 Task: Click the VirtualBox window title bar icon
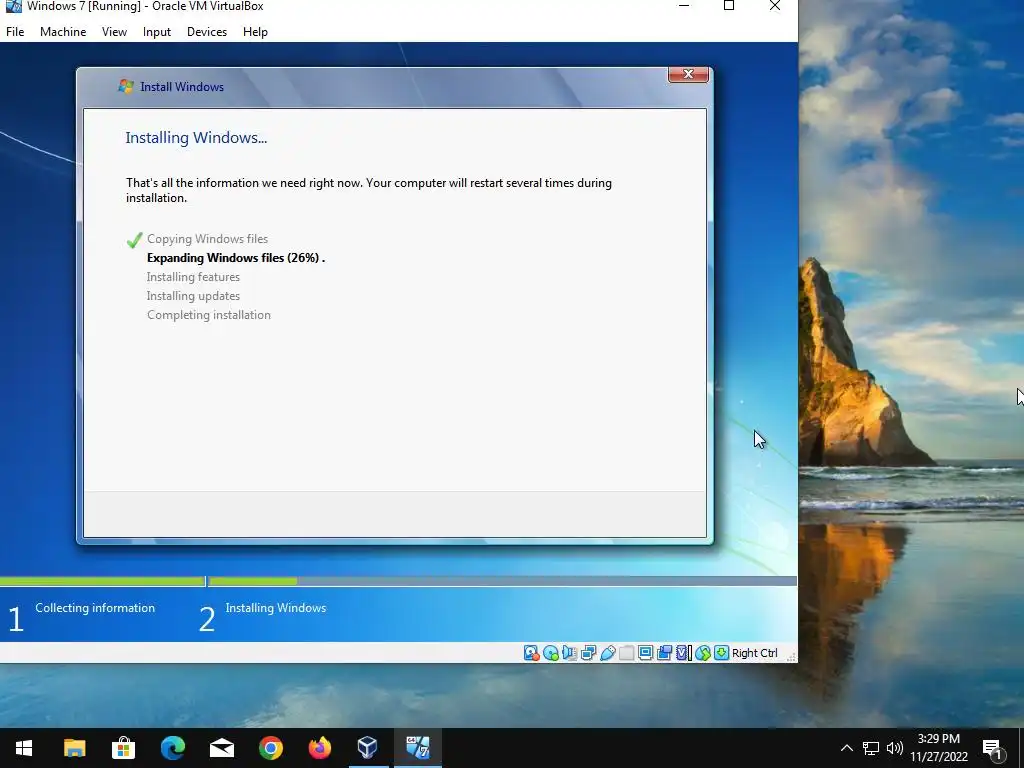coord(13,6)
